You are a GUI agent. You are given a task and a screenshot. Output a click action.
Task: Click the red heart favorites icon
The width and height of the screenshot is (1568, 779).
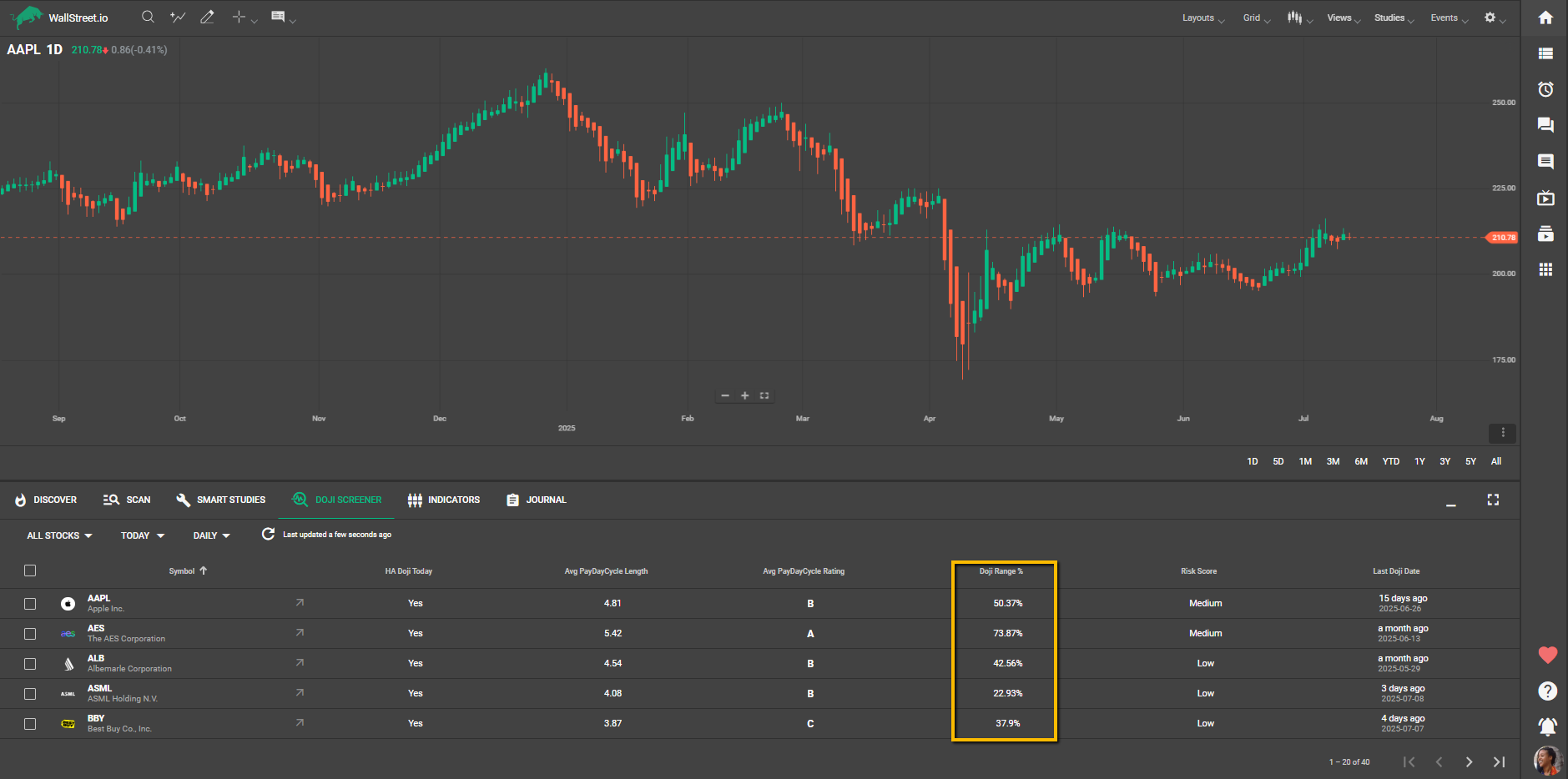point(1547,656)
